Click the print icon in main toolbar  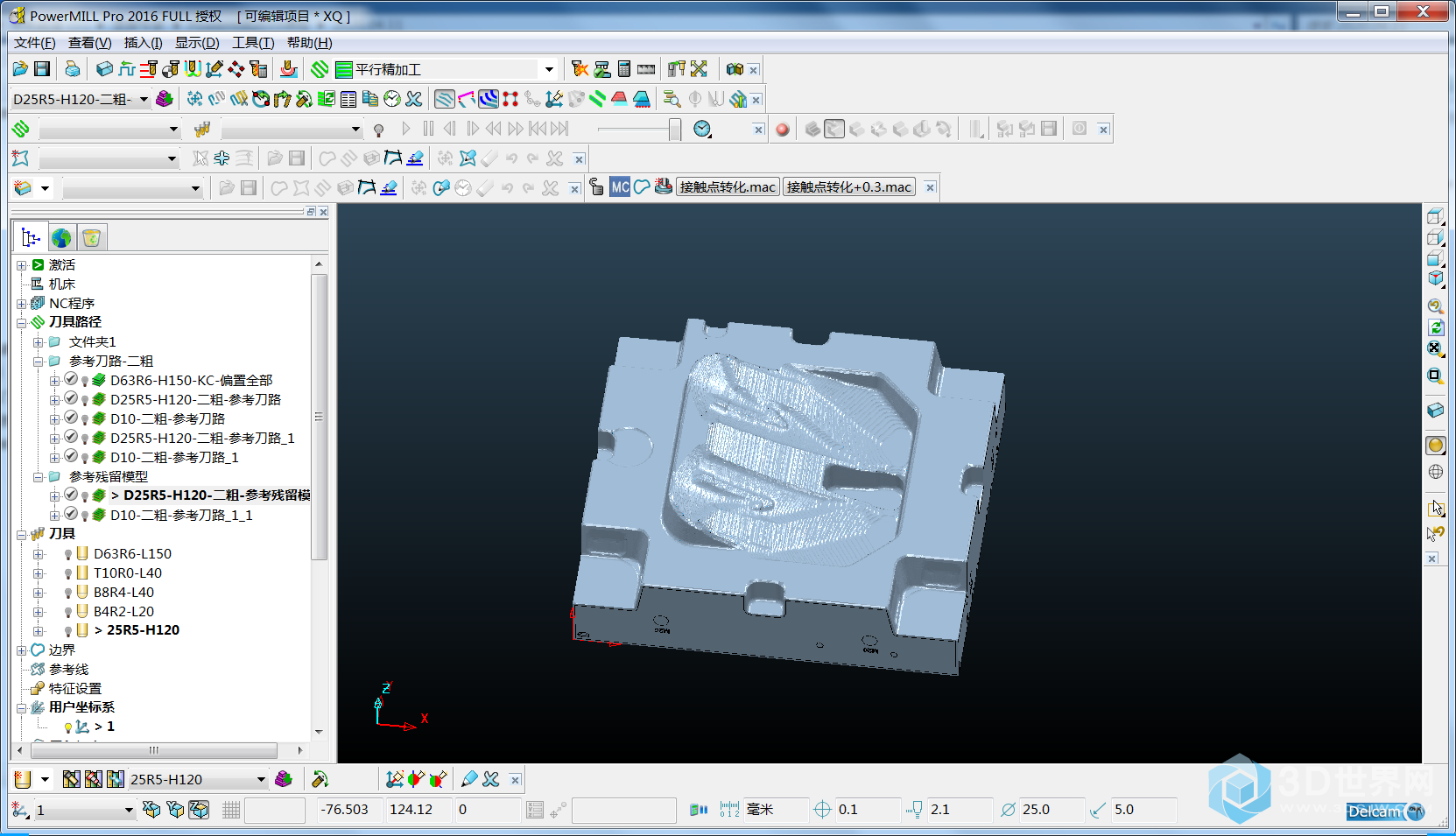(x=73, y=69)
